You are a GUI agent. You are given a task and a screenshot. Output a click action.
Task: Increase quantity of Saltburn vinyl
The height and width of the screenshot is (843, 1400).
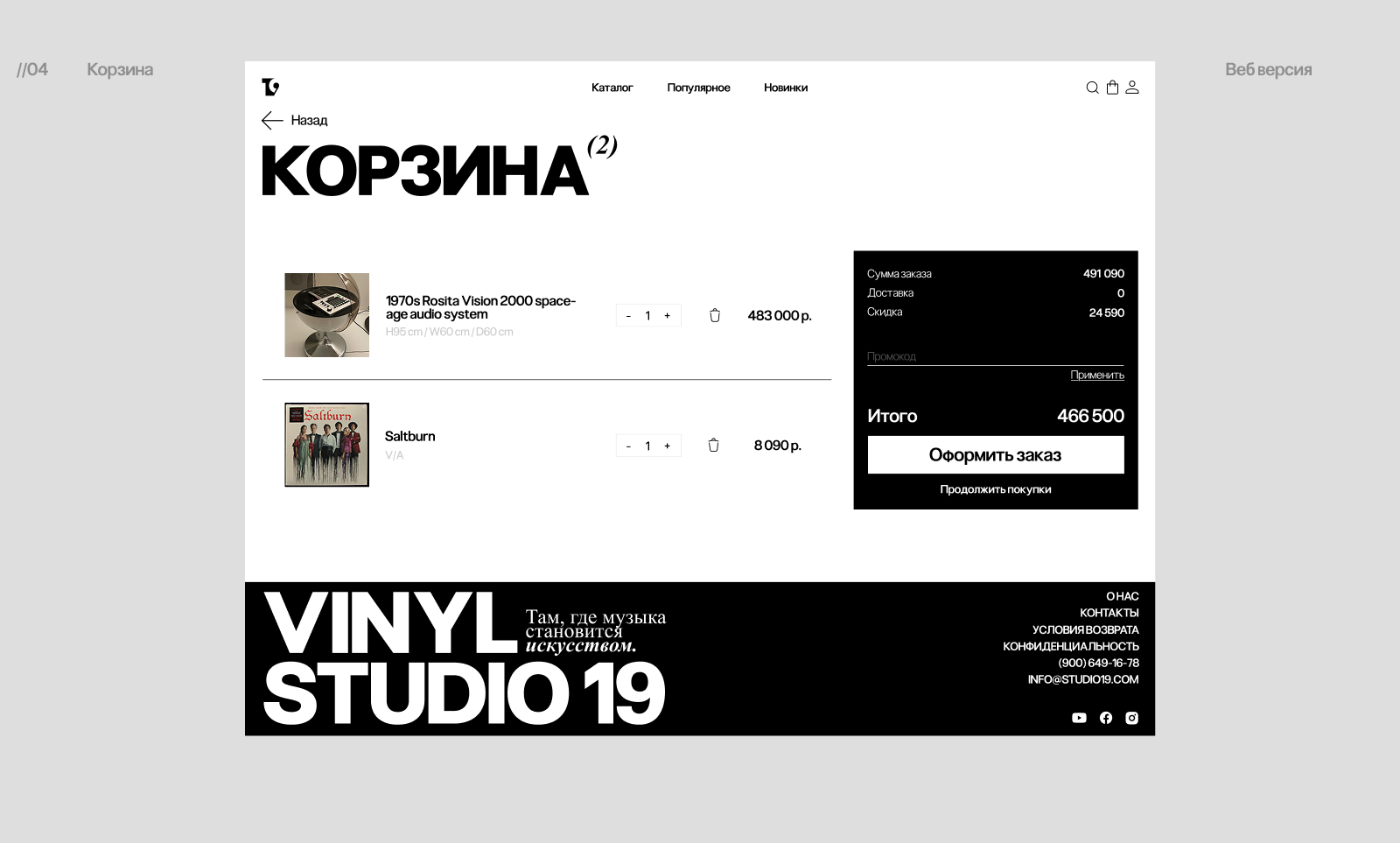coord(667,446)
